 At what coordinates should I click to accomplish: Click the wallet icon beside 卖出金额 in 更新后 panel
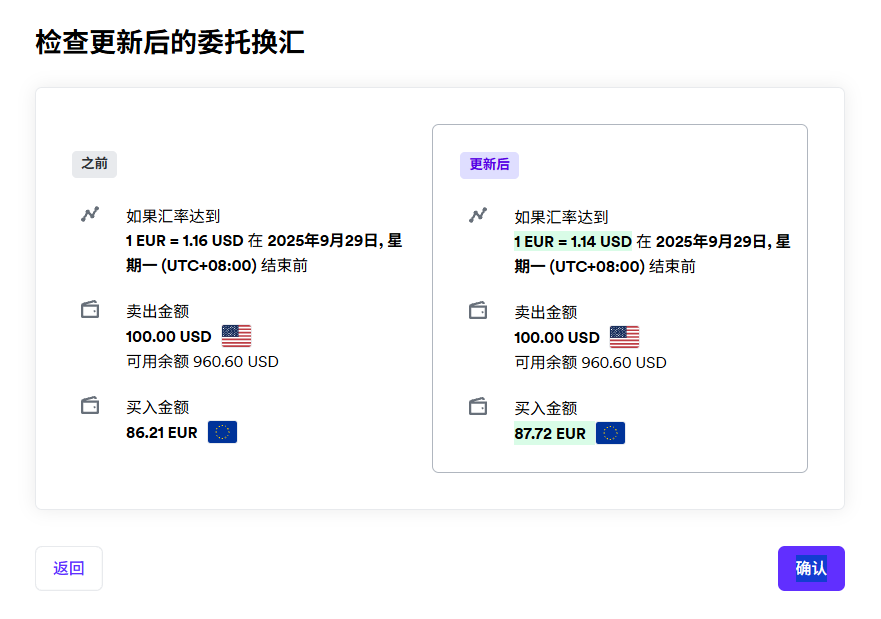point(478,311)
